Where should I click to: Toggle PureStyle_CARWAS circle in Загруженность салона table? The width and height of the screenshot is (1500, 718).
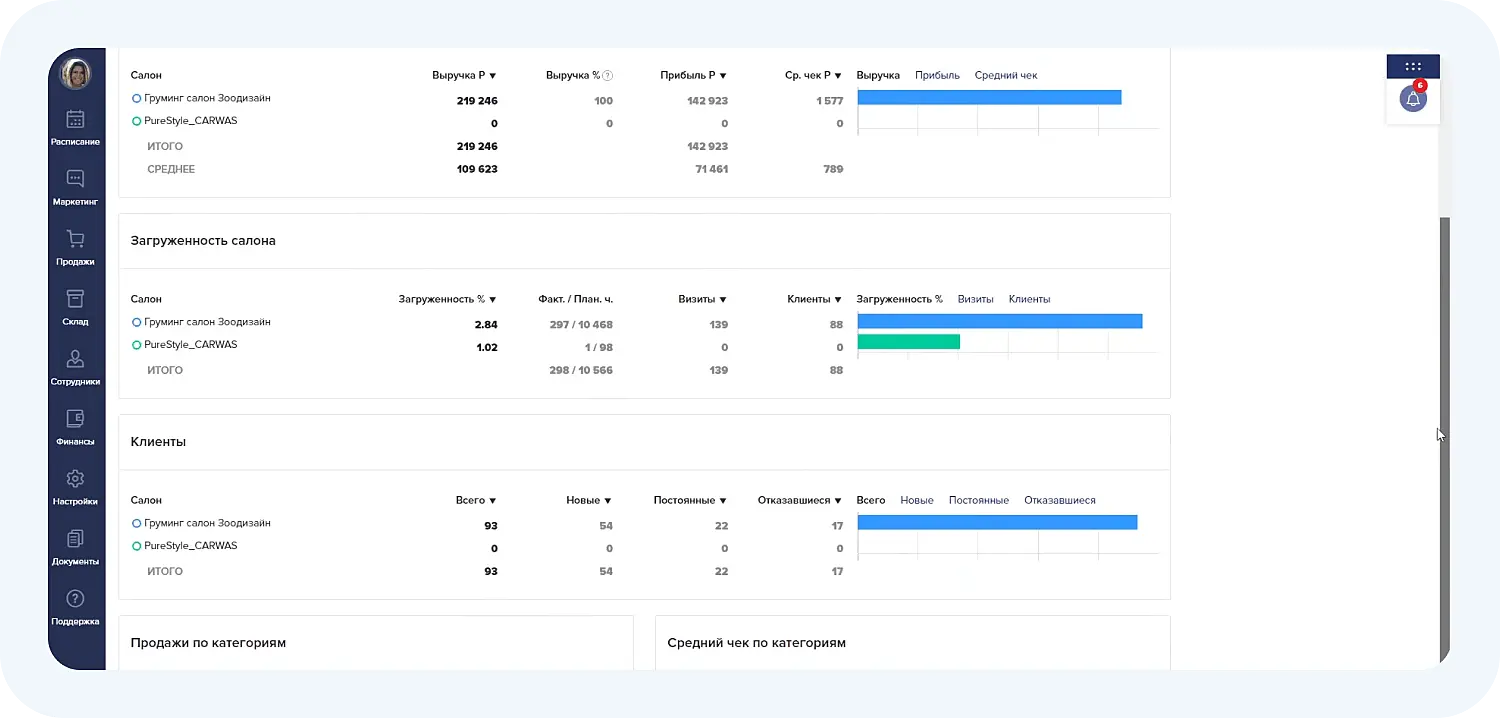[137, 345]
